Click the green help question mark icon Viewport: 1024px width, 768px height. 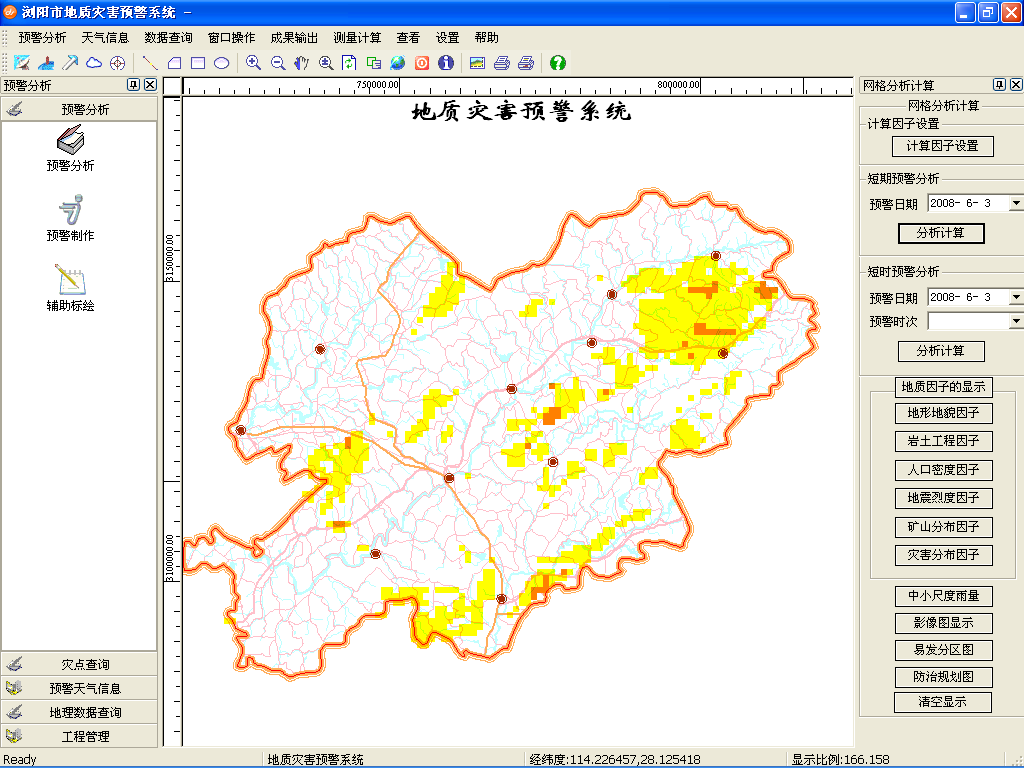click(x=558, y=63)
